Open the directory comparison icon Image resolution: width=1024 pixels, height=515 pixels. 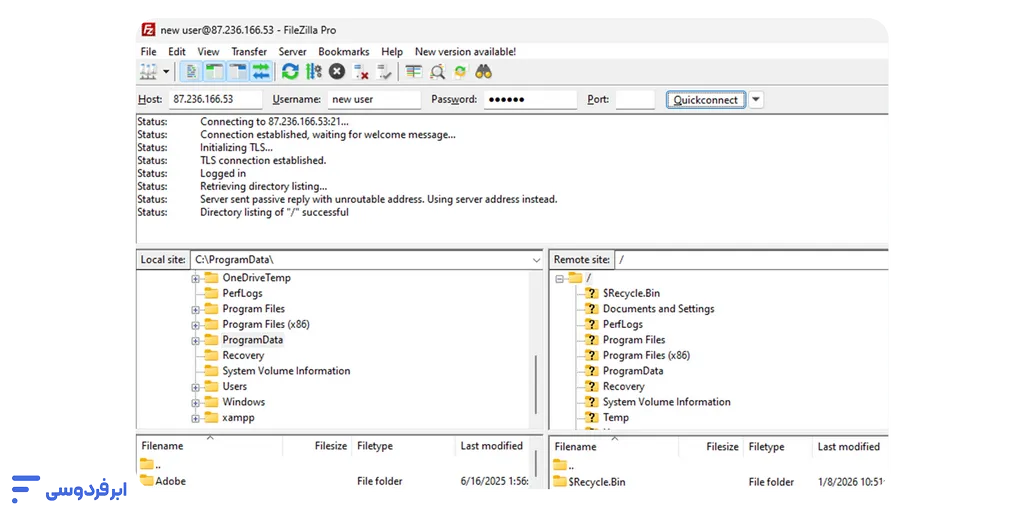pyautogui.click(x=437, y=72)
